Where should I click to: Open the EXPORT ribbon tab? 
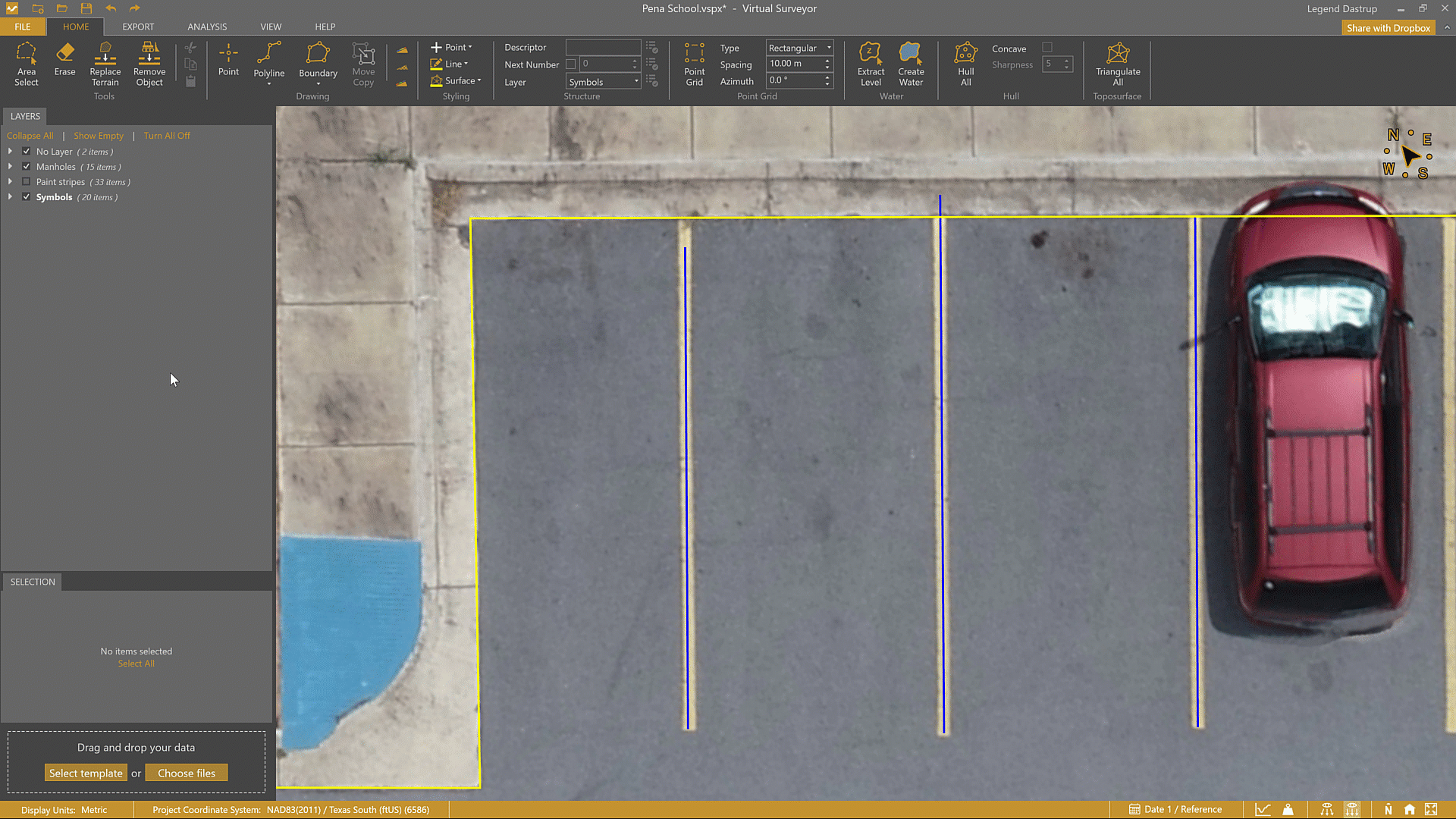click(x=138, y=27)
